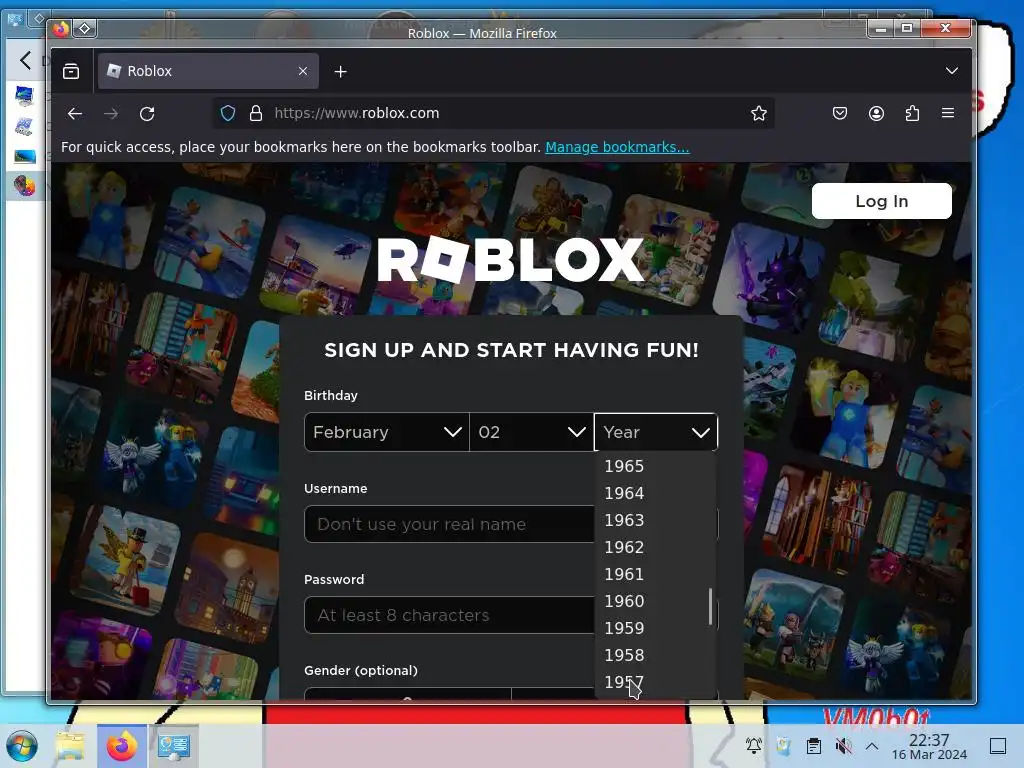The height and width of the screenshot is (768, 1024).
Task: Open the notification bell tray icon
Action: click(754, 746)
